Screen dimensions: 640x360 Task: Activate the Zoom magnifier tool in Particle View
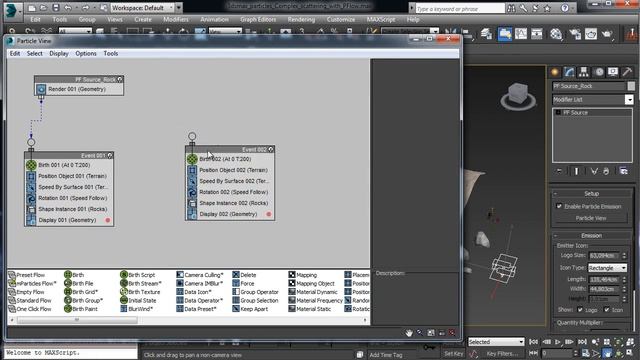click(x=420, y=333)
